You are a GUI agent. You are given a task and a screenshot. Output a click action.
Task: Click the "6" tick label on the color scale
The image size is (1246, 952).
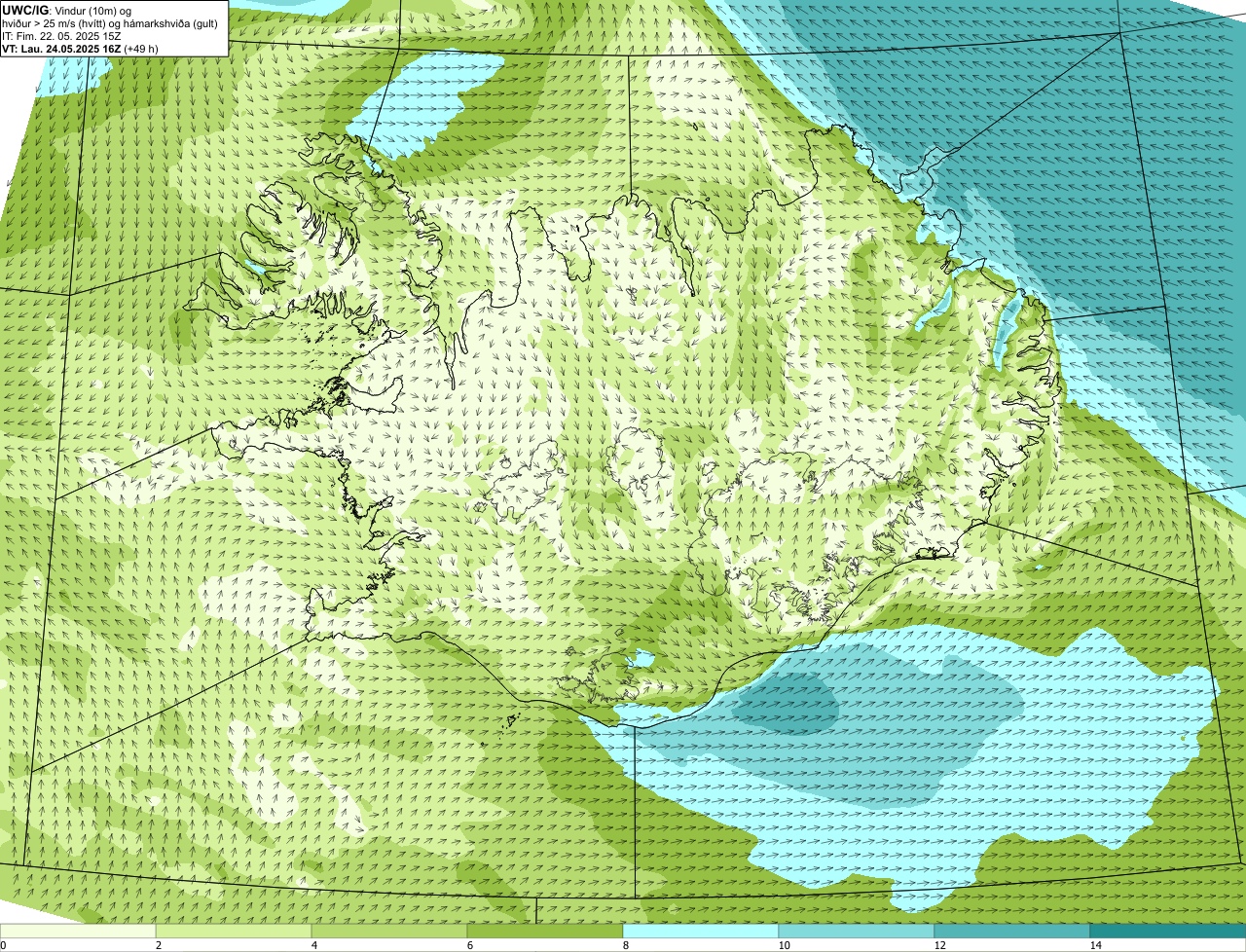coord(469,945)
